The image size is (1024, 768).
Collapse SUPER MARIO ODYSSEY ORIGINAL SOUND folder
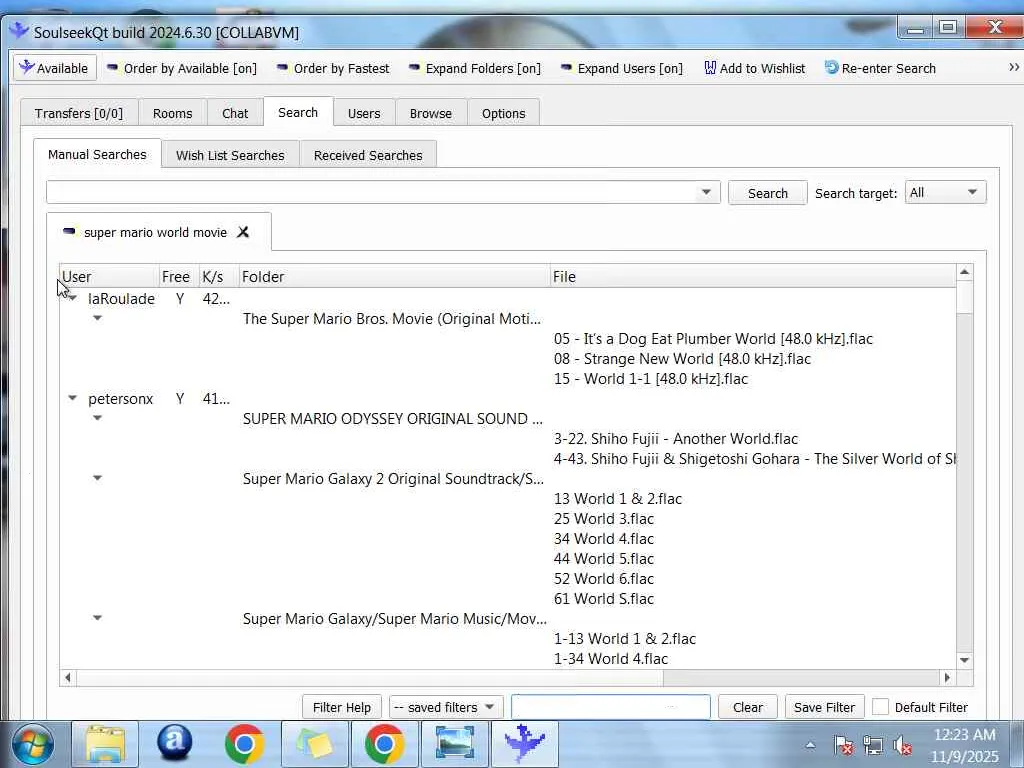click(97, 418)
